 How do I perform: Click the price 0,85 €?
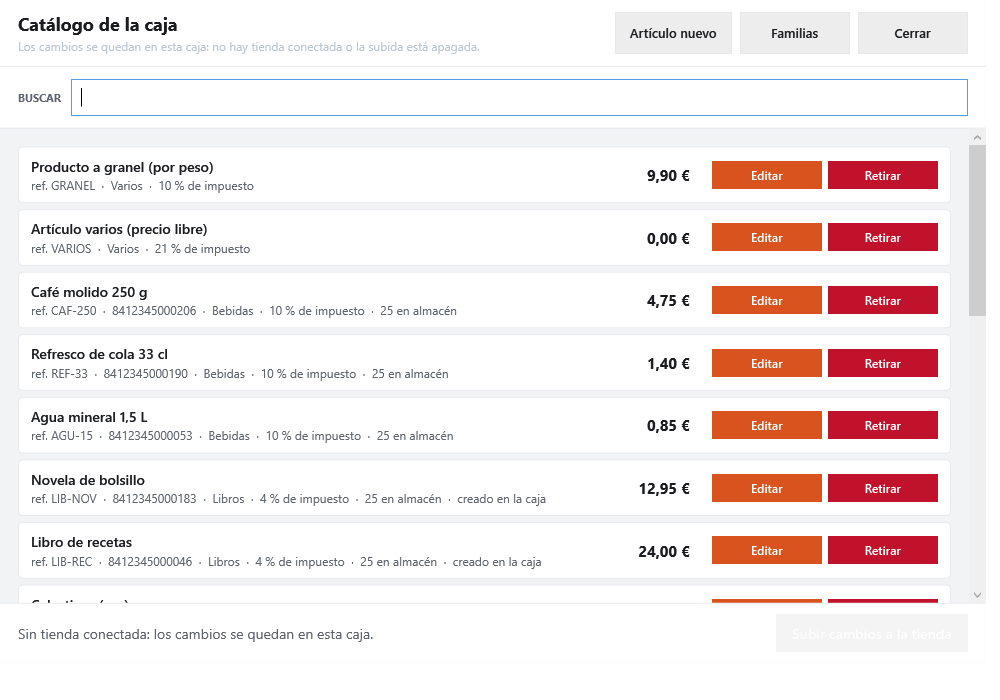[668, 425]
